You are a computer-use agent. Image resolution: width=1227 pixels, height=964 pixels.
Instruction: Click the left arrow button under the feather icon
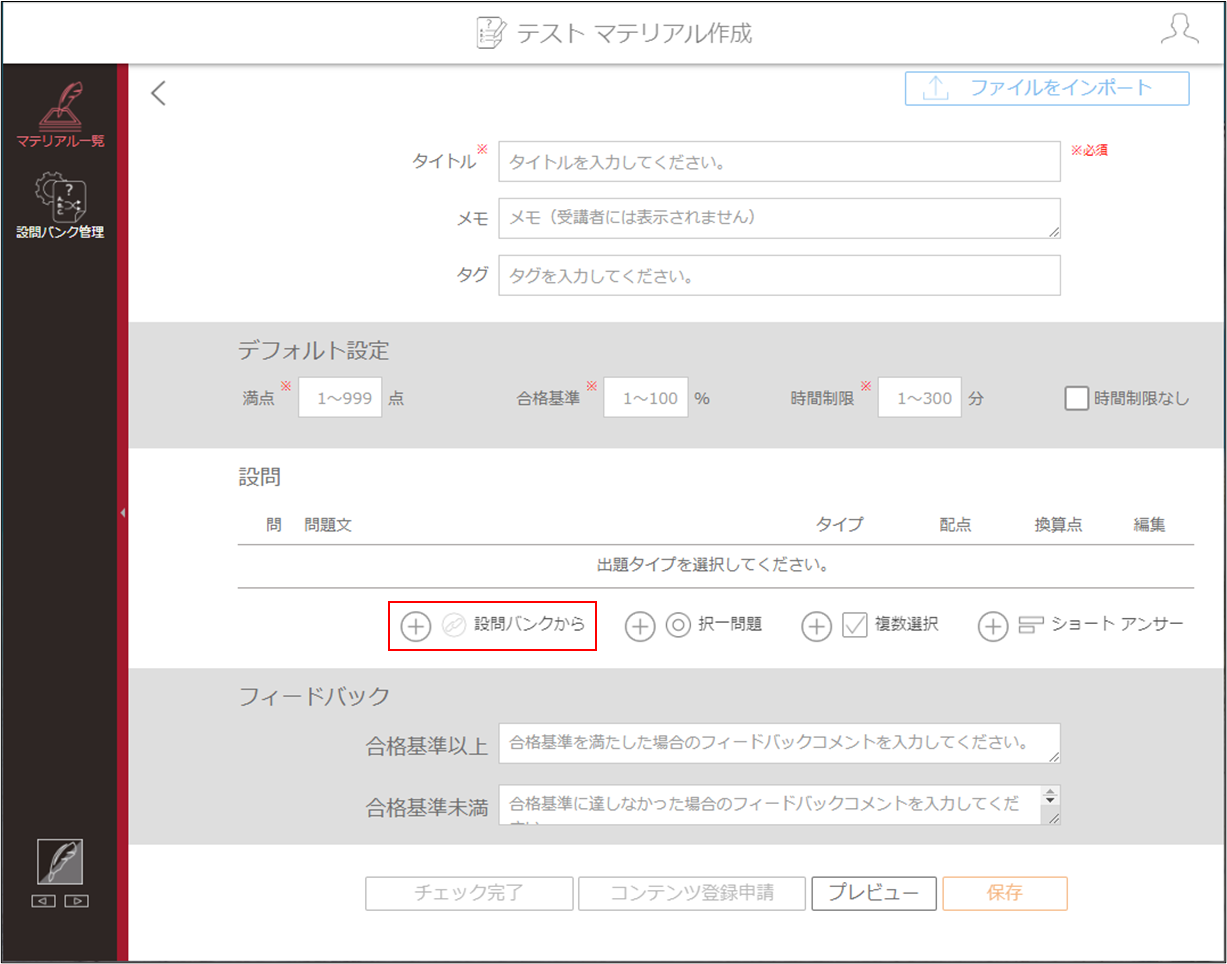coord(44,901)
